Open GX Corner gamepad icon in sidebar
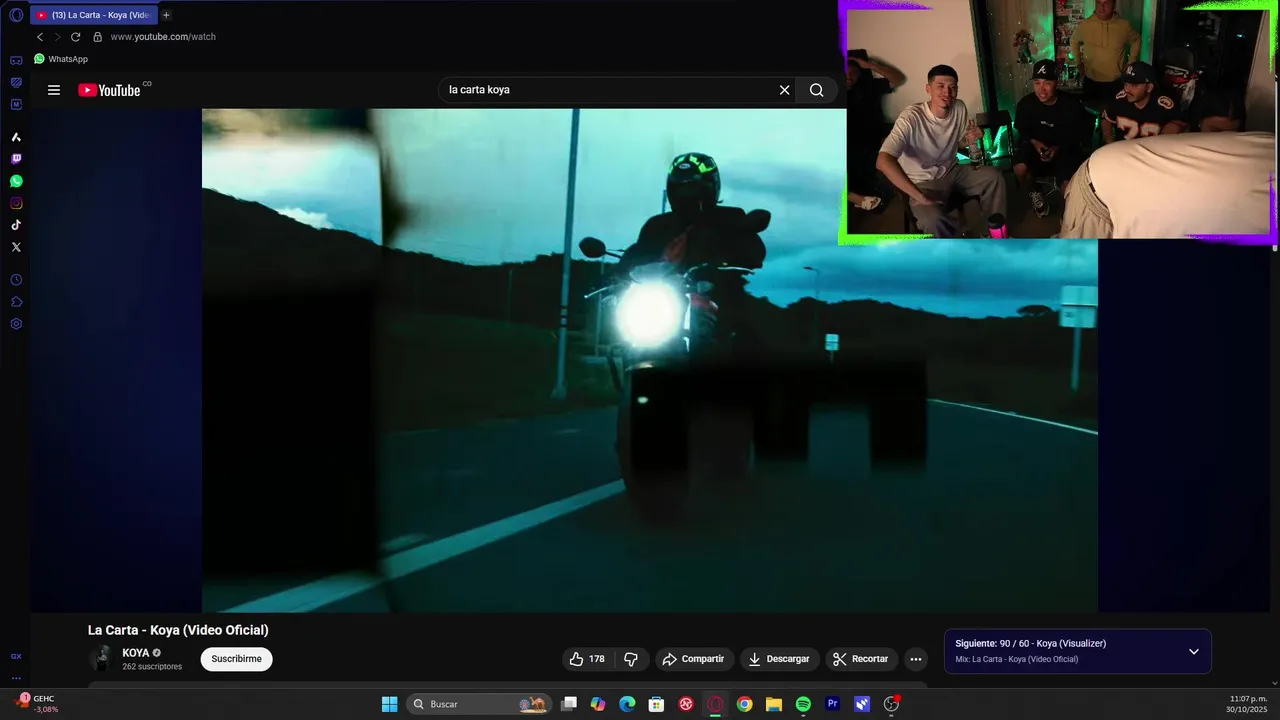Image resolution: width=1280 pixels, height=720 pixels. (x=16, y=60)
